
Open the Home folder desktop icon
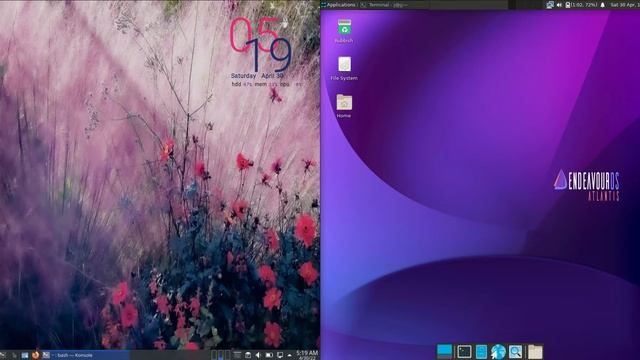pos(344,106)
